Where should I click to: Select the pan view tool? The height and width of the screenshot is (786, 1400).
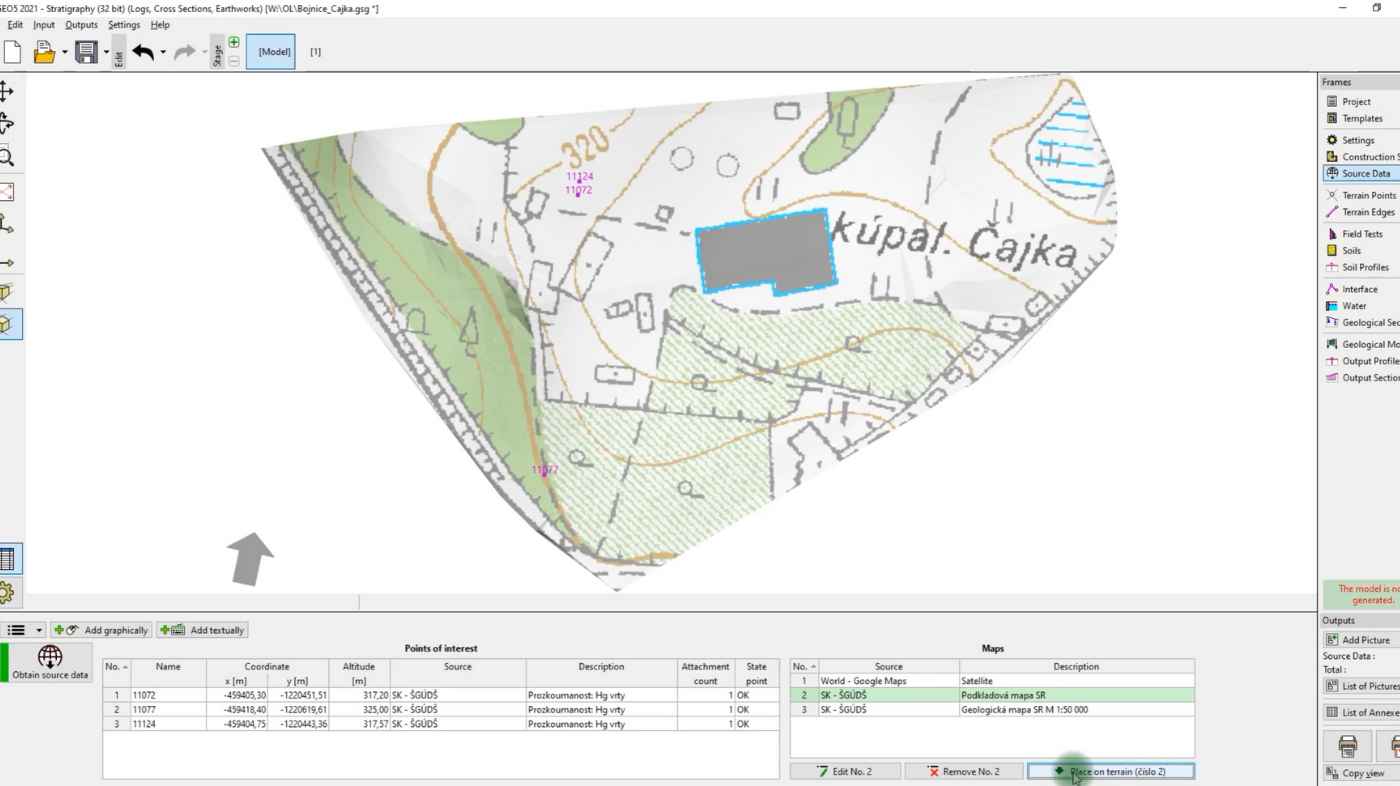(x=6, y=92)
